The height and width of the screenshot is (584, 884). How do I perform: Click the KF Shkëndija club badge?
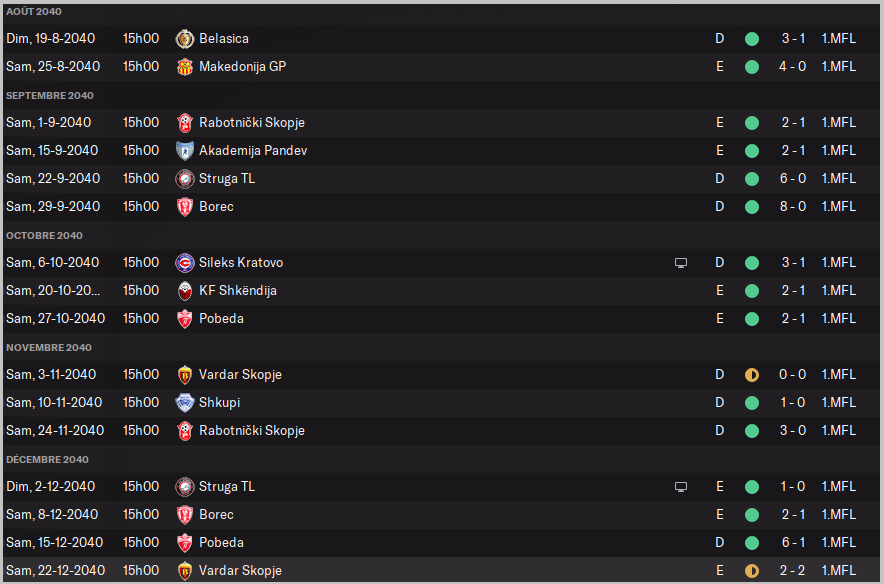184,291
